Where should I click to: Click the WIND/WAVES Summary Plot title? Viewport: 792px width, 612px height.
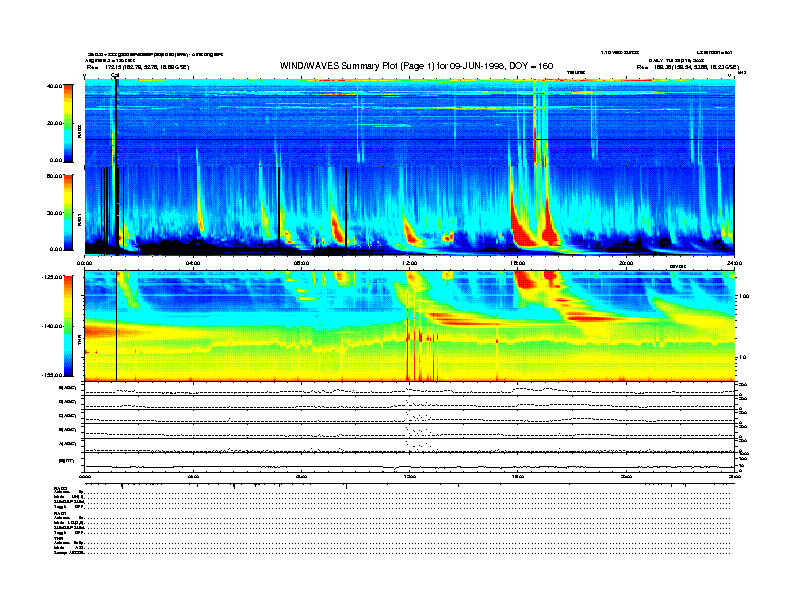(x=416, y=66)
